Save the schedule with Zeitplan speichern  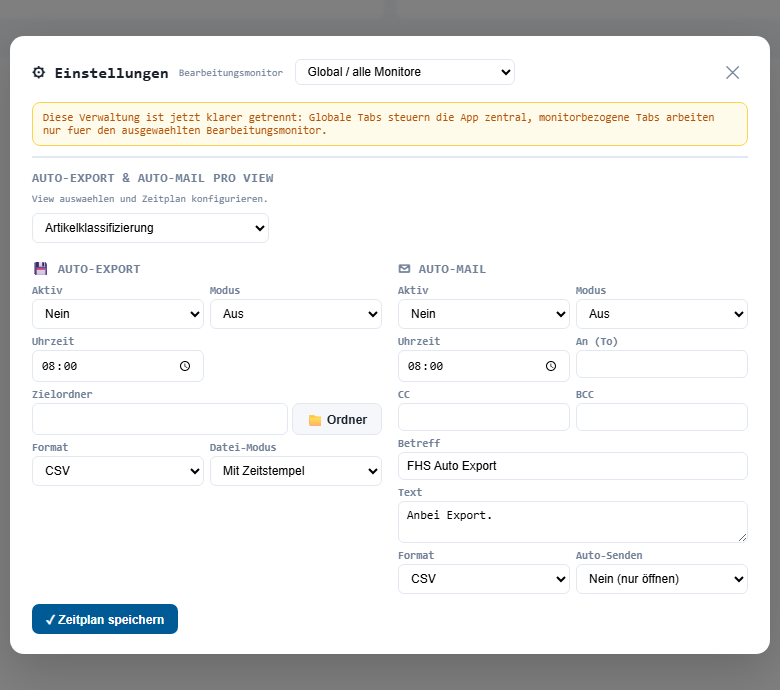coord(105,619)
